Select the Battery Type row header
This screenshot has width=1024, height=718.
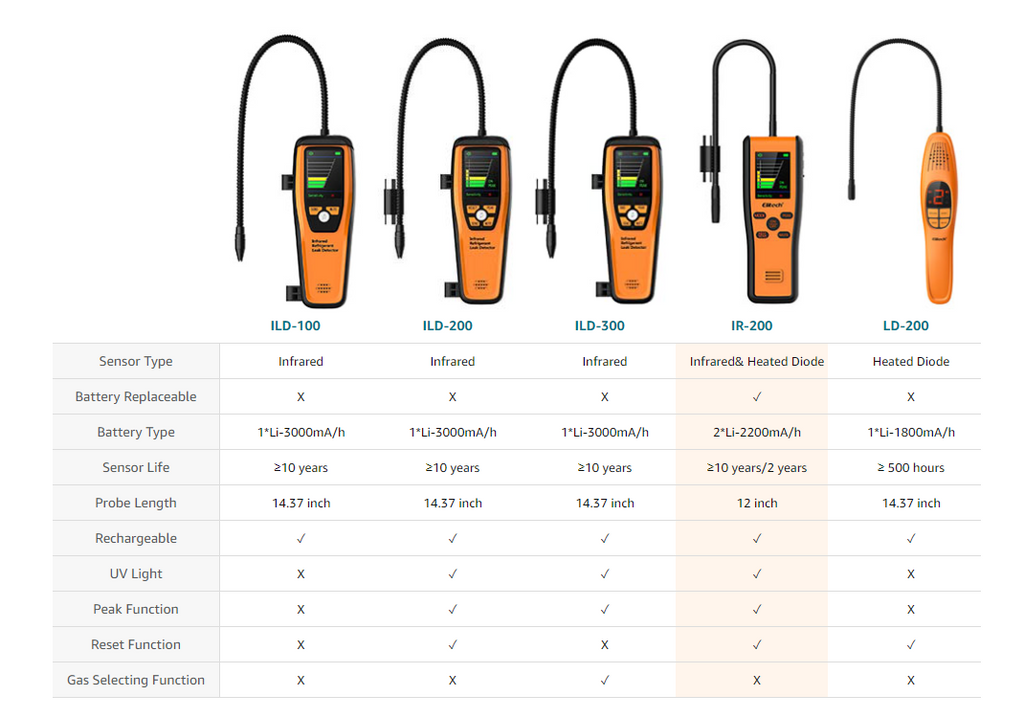coord(136,432)
